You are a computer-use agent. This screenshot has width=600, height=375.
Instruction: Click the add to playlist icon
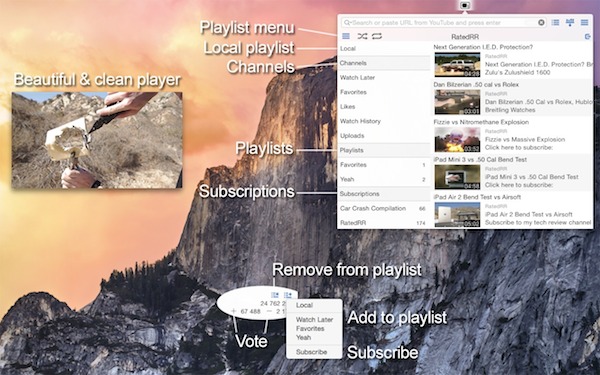tap(288, 295)
